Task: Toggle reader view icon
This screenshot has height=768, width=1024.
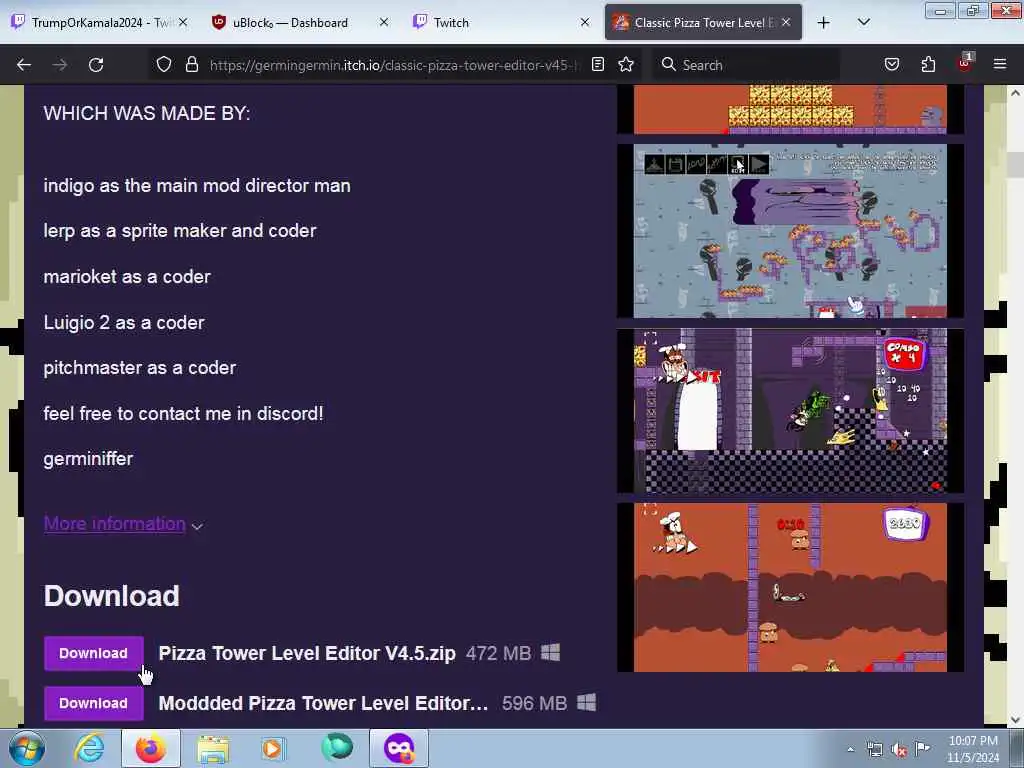Action: coord(598,64)
